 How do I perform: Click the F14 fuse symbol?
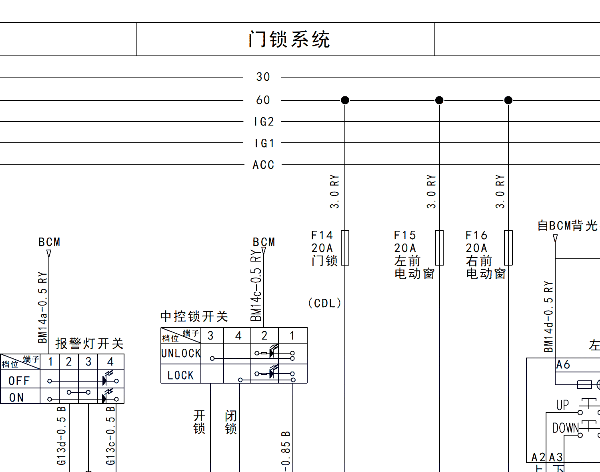[345, 248]
